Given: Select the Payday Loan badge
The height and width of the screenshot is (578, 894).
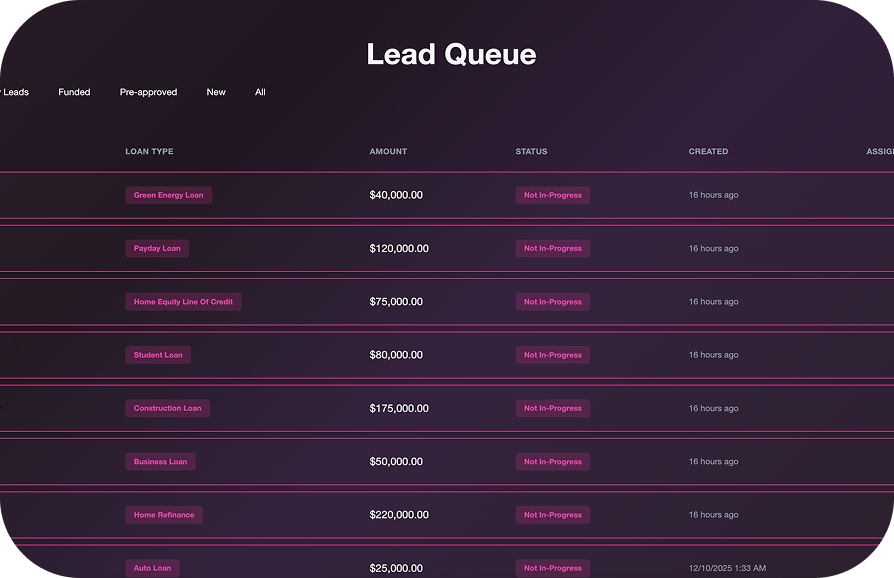Looking at the screenshot, I should [157, 248].
